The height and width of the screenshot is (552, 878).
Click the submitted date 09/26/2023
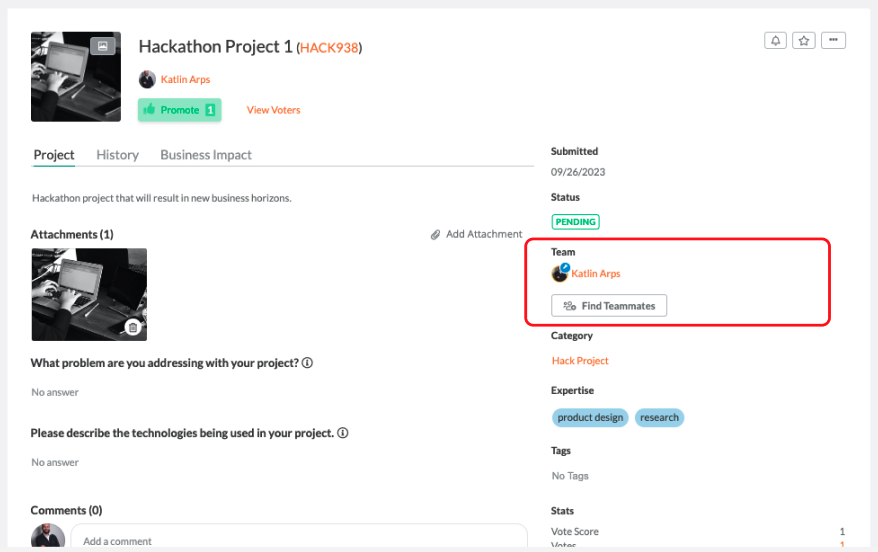(x=578, y=172)
